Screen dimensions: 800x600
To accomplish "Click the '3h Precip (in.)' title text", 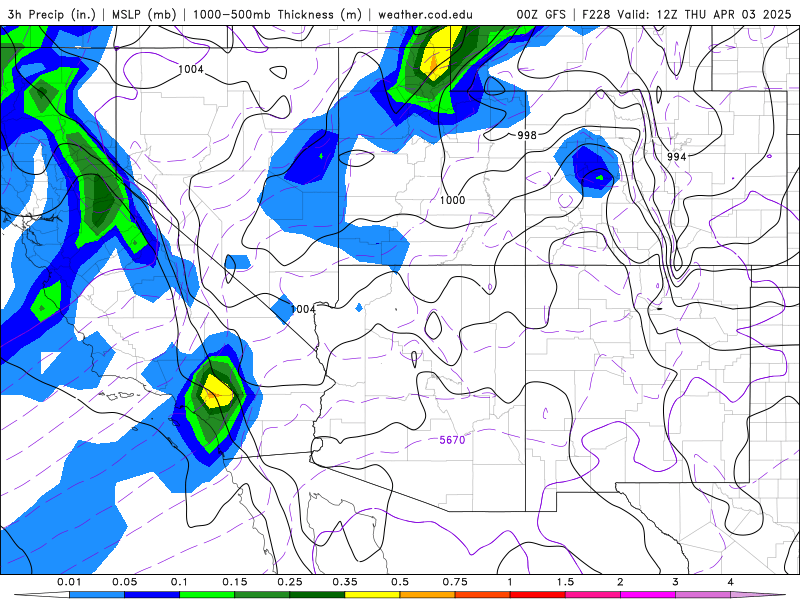I will (x=52, y=14).
